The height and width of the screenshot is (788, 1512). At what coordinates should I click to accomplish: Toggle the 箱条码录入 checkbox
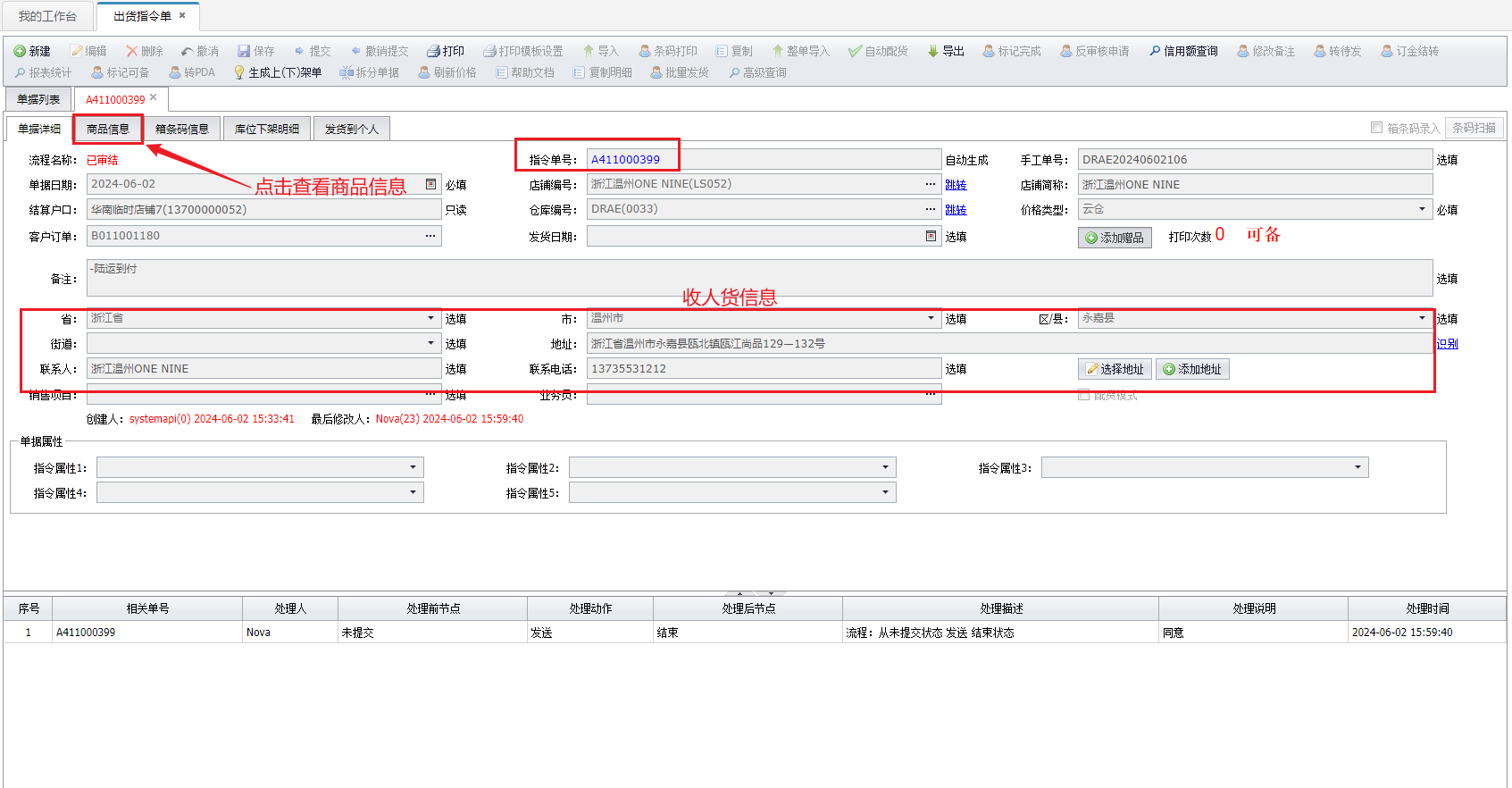tap(1377, 128)
